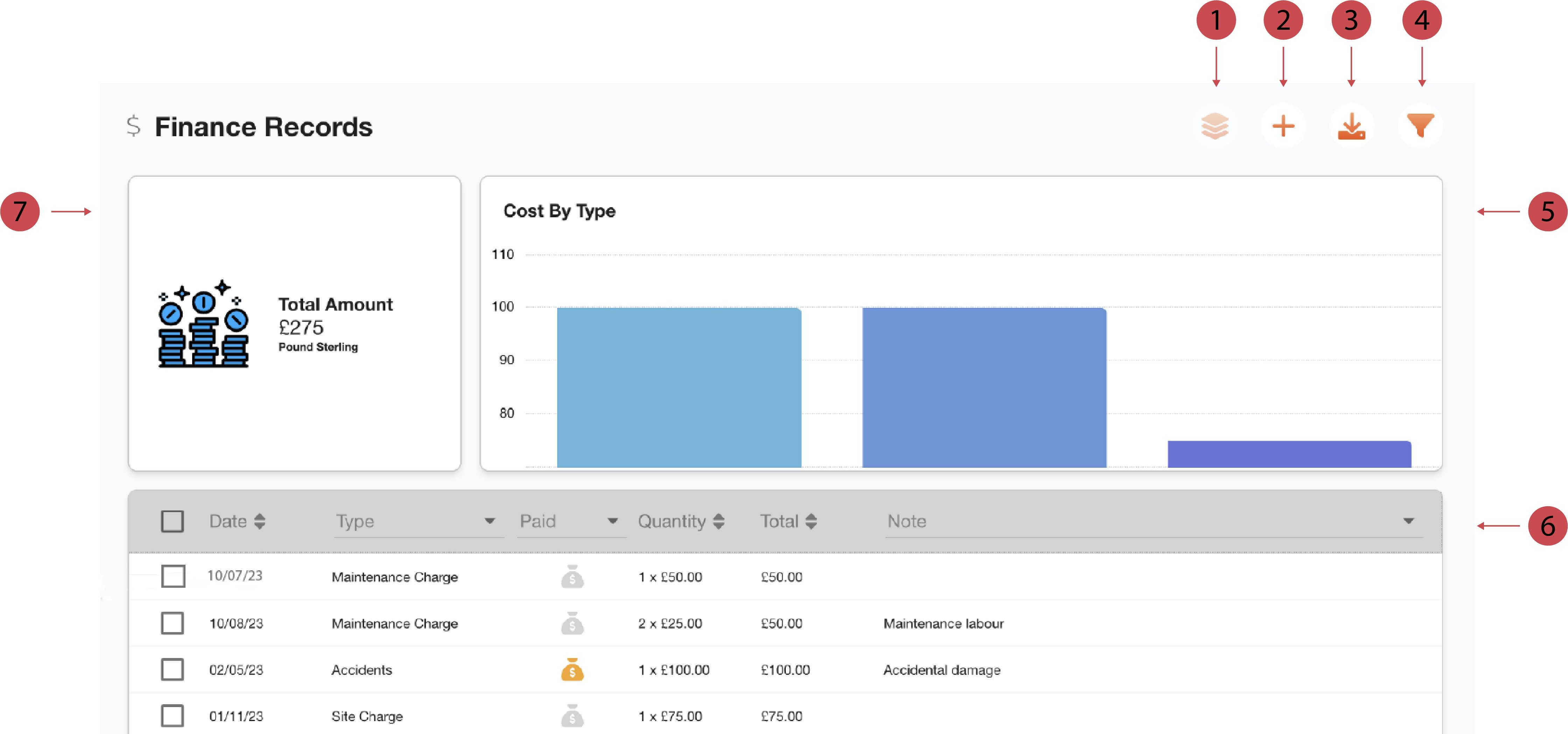Click money bag icon on 10/07/23 row
The image size is (1568, 734).
[572, 576]
